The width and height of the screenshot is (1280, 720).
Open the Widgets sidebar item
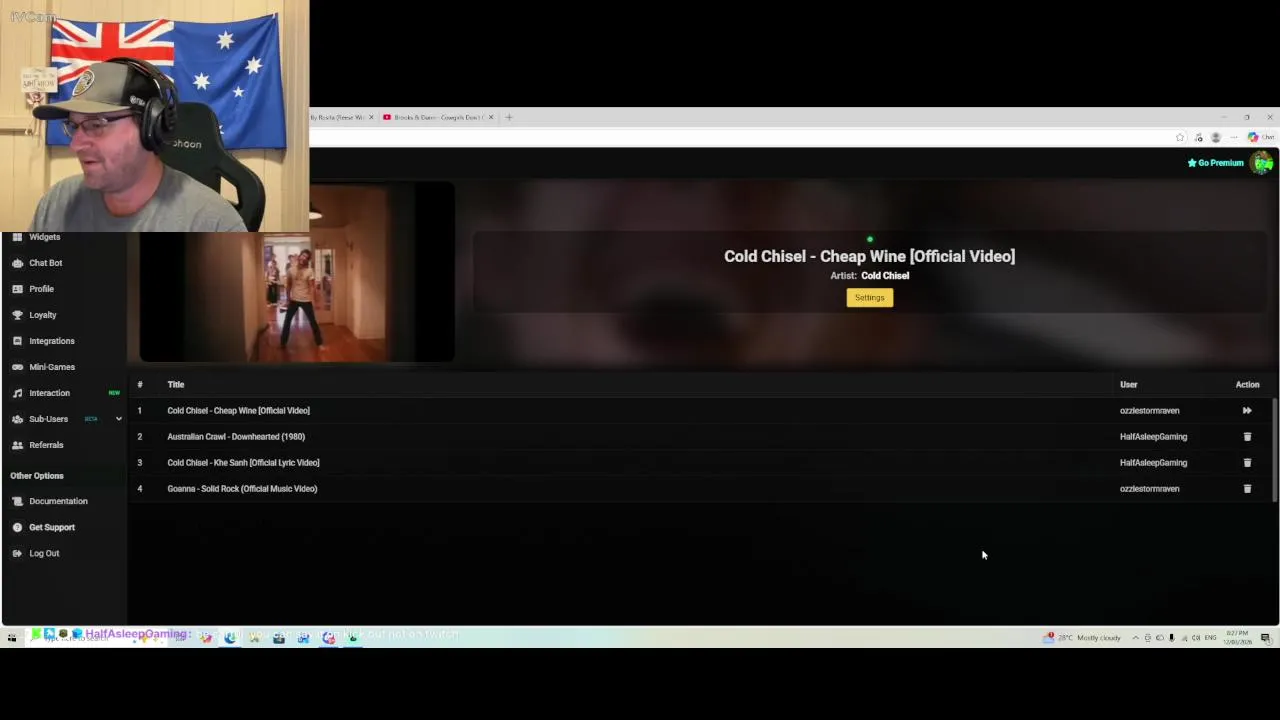(x=44, y=237)
